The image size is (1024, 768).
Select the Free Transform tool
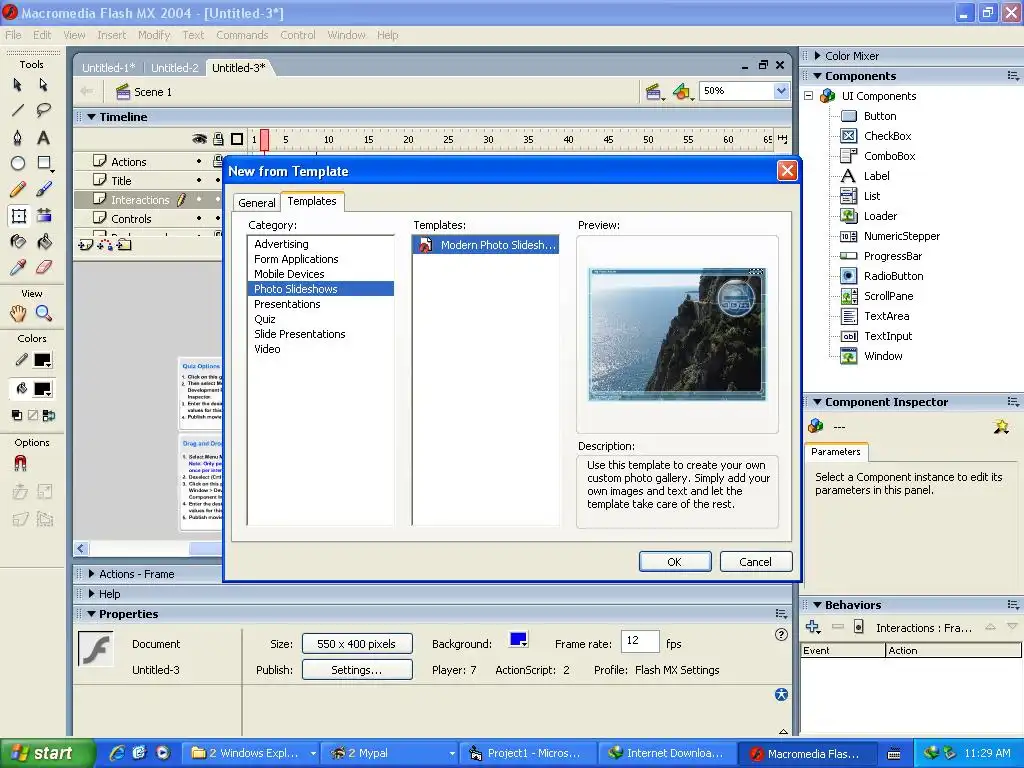click(x=18, y=216)
